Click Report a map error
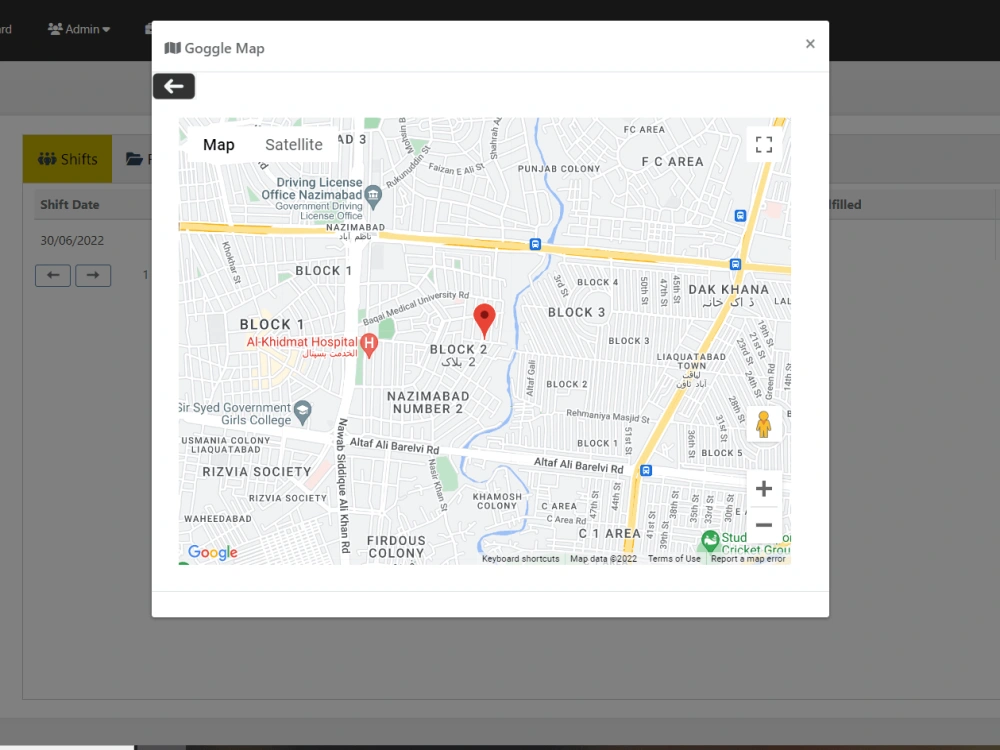The width and height of the screenshot is (1000, 750). 747,558
